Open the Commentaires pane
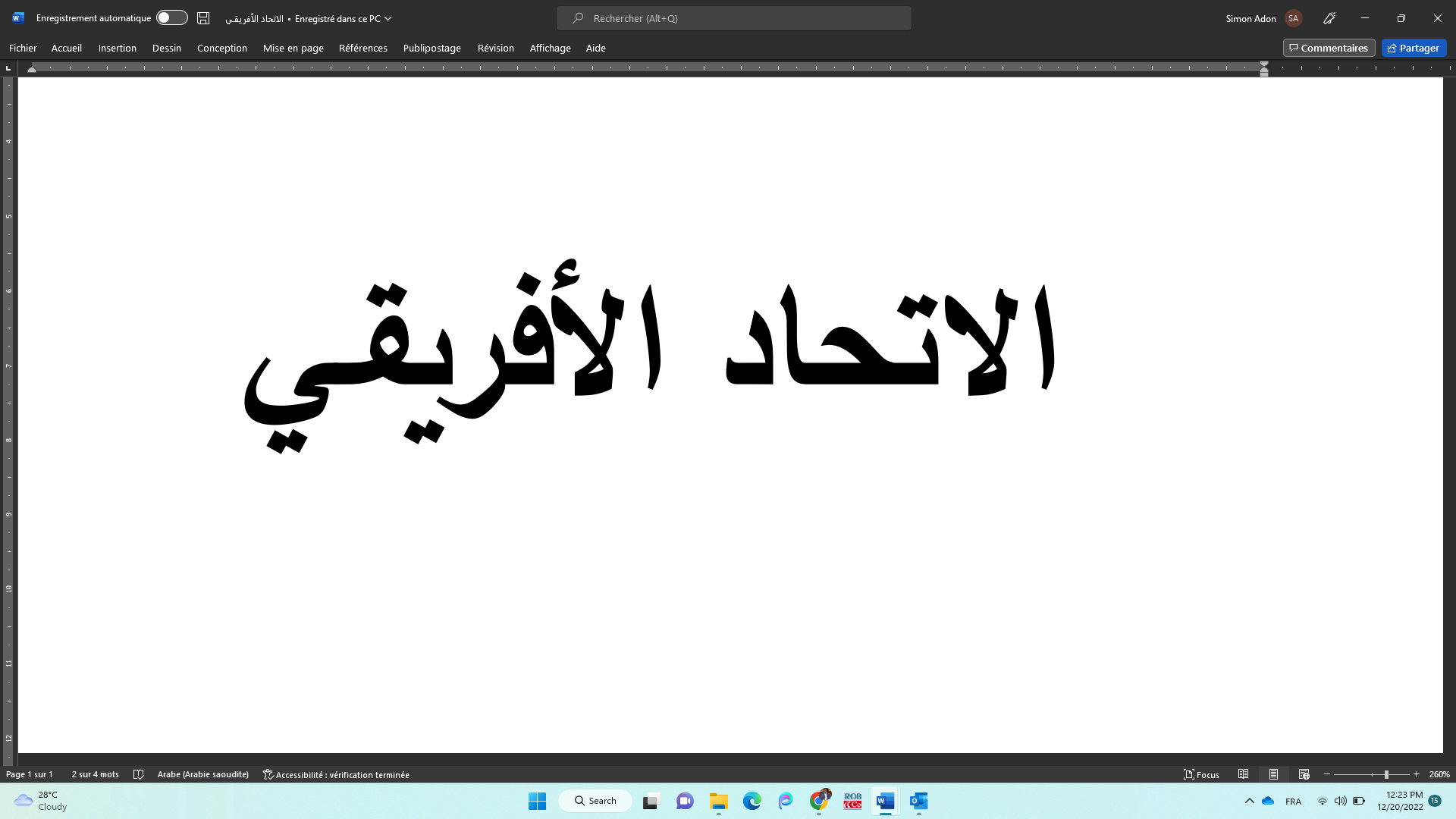 point(1329,48)
